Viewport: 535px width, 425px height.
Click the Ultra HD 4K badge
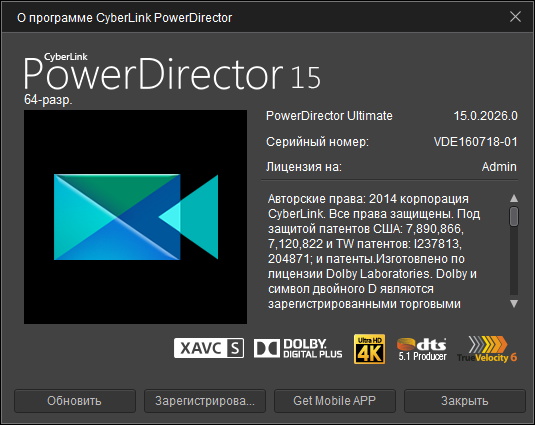(370, 349)
